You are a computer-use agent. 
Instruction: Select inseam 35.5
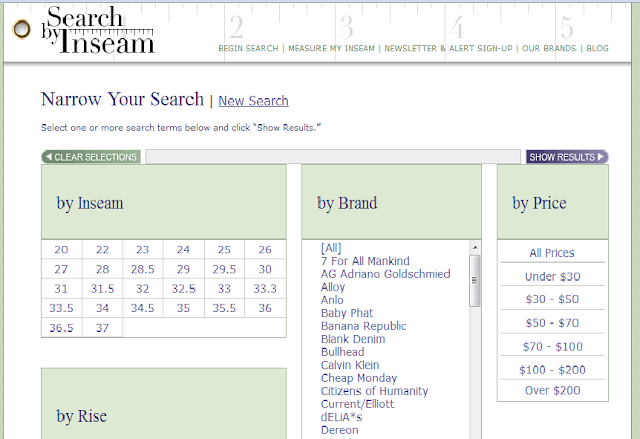click(224, 308)
